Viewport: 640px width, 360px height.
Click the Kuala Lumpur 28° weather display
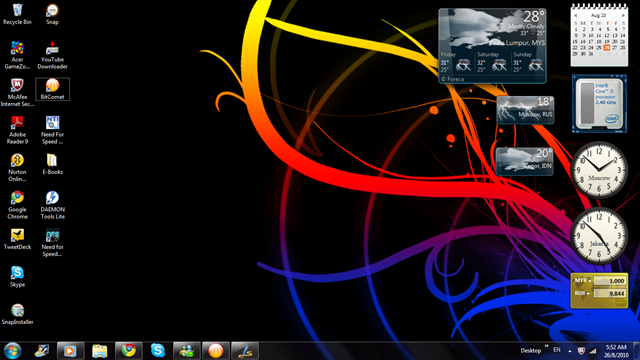(x=492, y=29)
